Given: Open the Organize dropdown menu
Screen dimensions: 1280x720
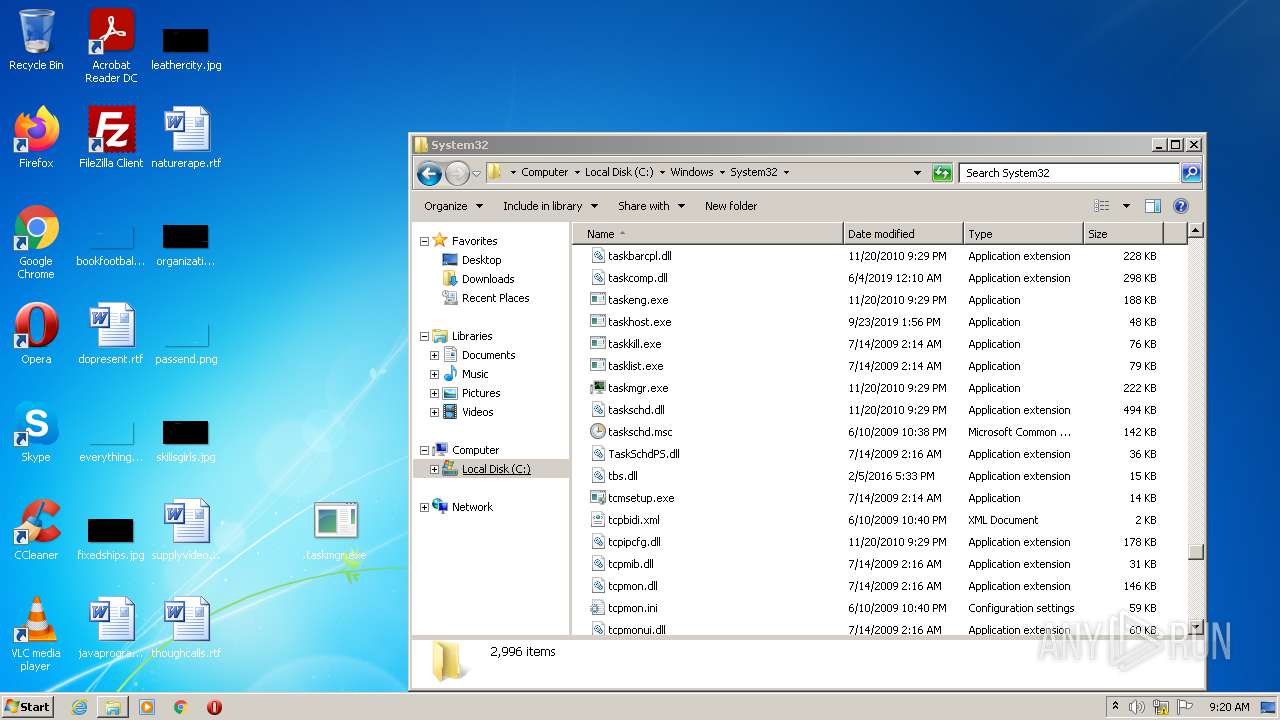Looking at the screenshot, I should 453,206.
